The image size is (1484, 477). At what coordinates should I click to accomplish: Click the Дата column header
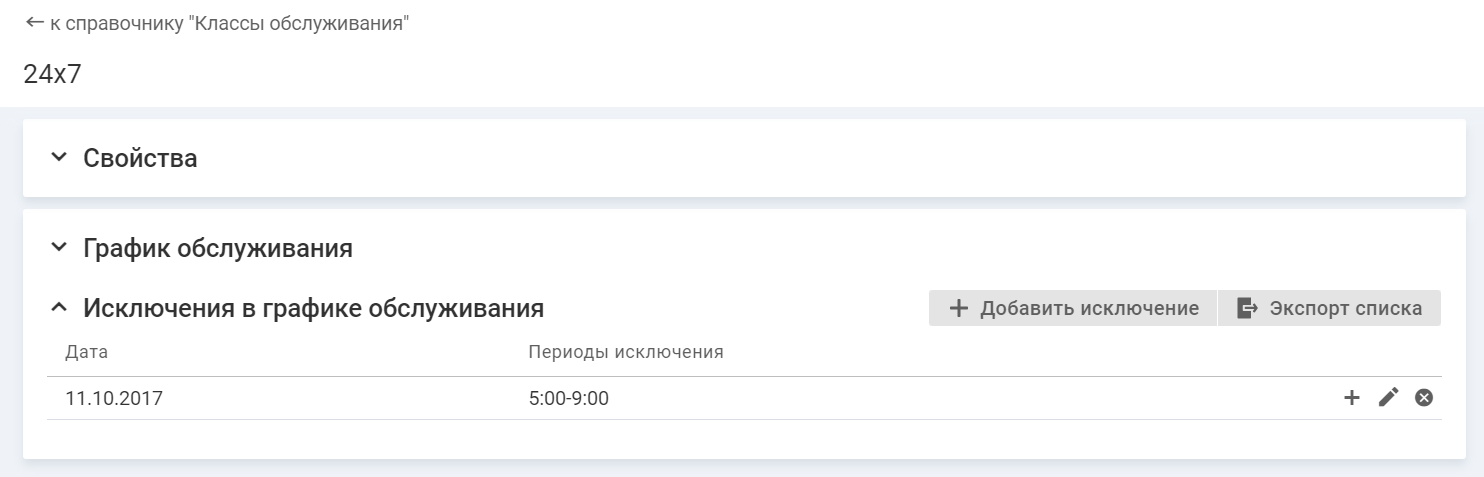click(86, 352)
